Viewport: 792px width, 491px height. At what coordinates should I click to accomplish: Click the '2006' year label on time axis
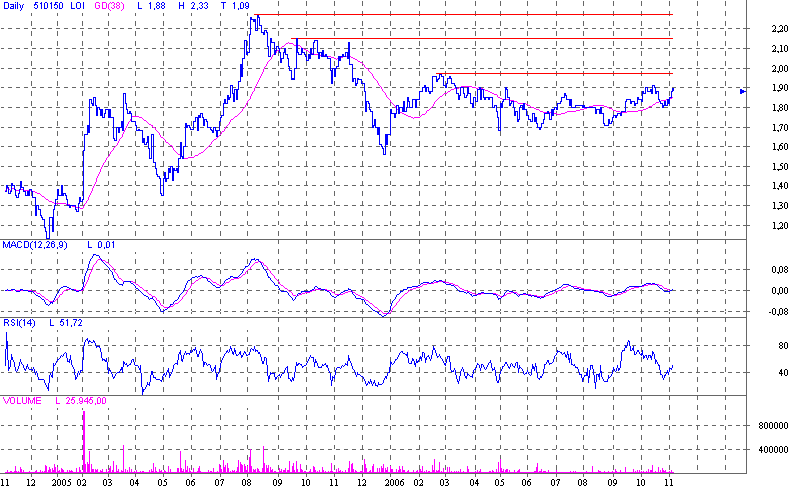coord(394,482)
